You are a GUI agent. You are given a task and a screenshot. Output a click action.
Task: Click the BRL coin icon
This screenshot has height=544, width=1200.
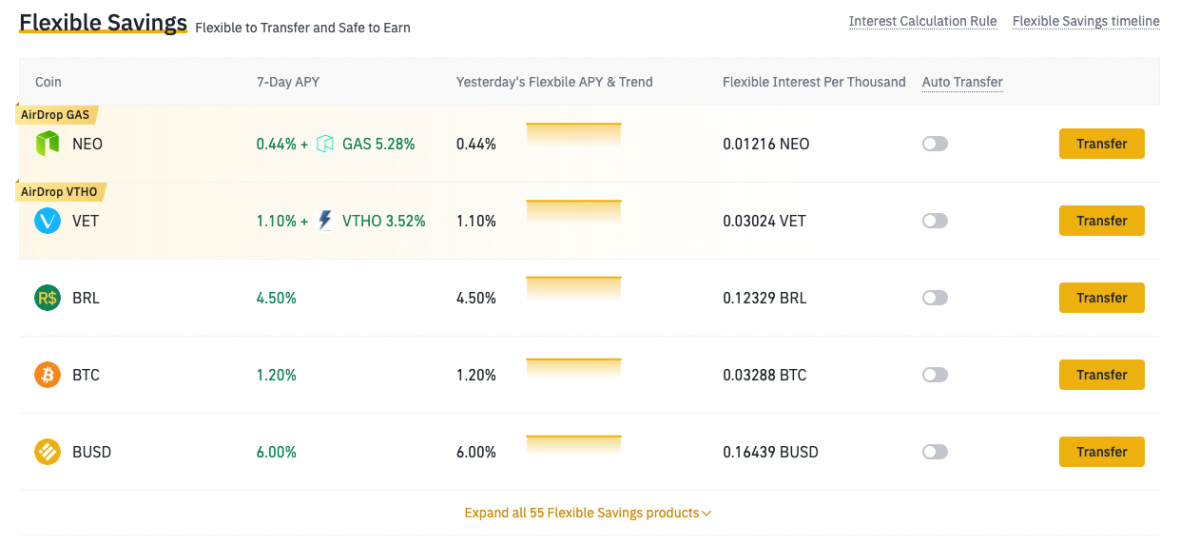point(48,298)
